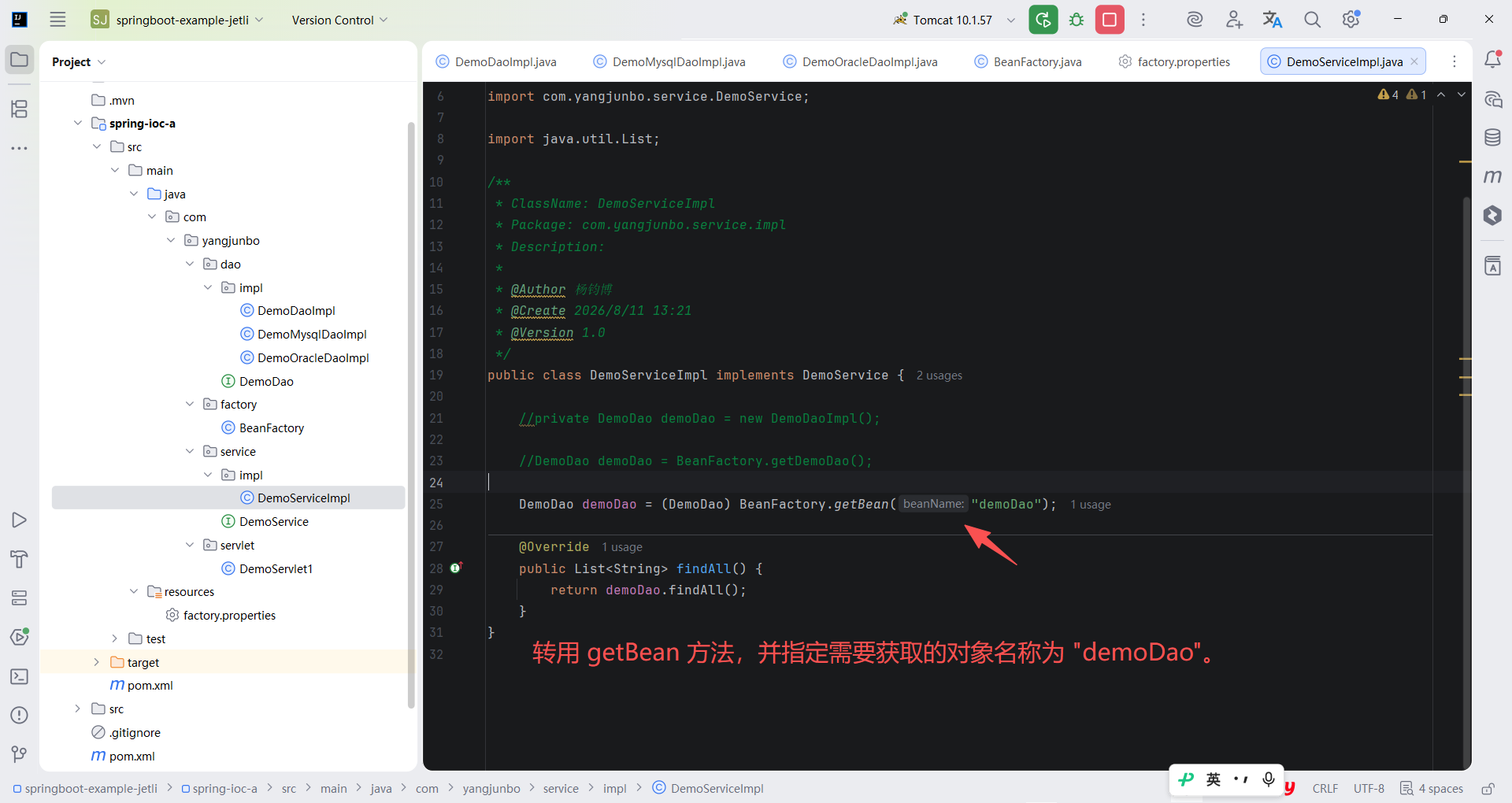Viewport: 1512px width, 803px height.
Task: Open IDE settings gear
Action: [x=1351, y=20]
